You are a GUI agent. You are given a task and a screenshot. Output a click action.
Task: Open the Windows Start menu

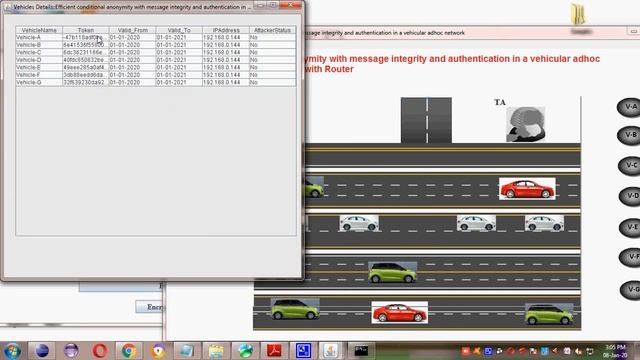click(x=12, y=351)
